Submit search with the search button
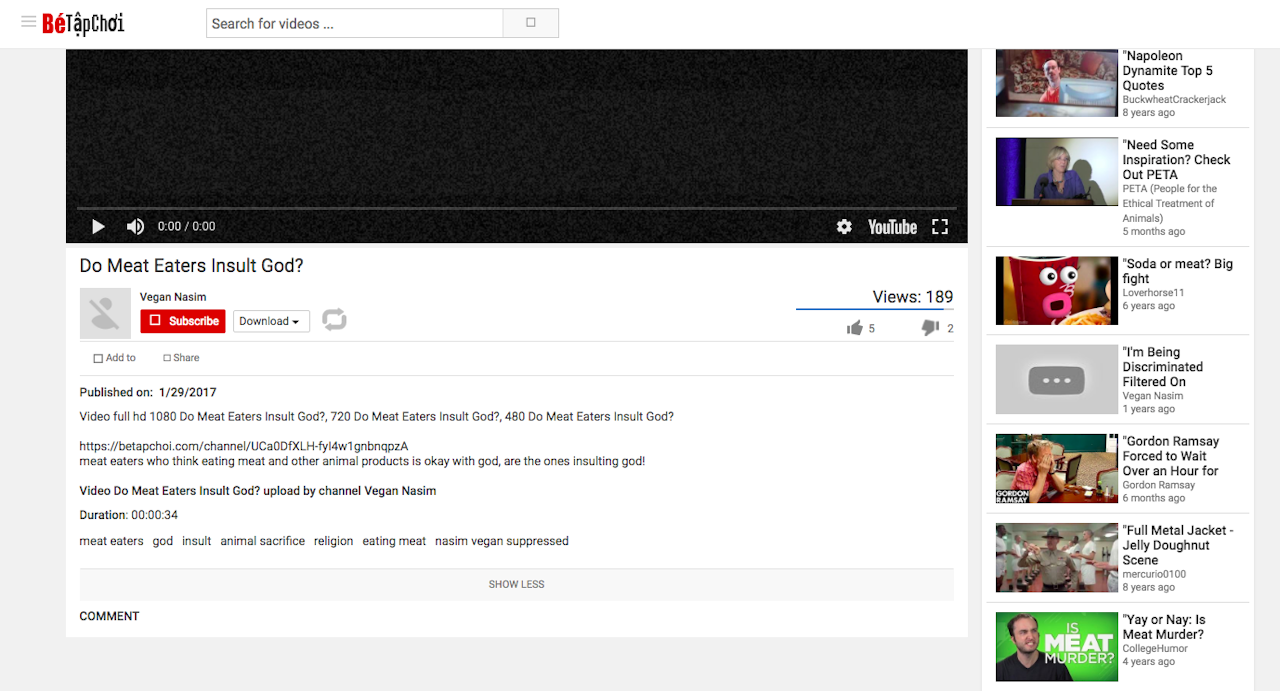Screen dimensions: 1280x691 coord(530,23)
